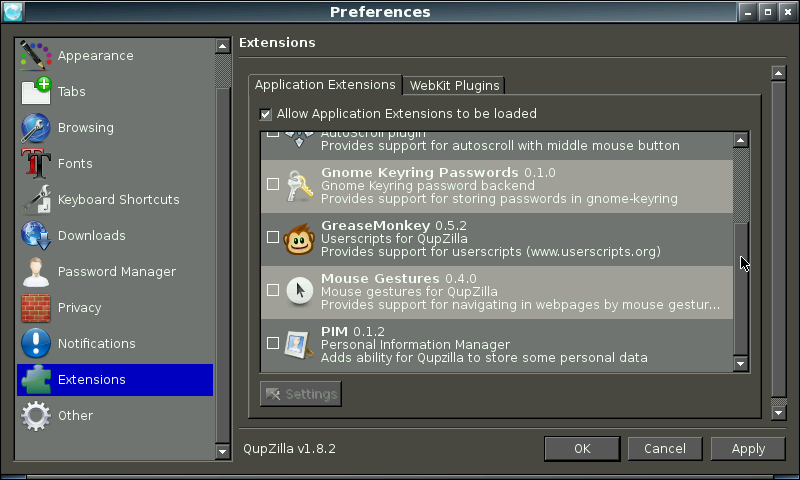800x480 pixels.
Task: Maximize the Preferences window
Action: click(768, 12)
